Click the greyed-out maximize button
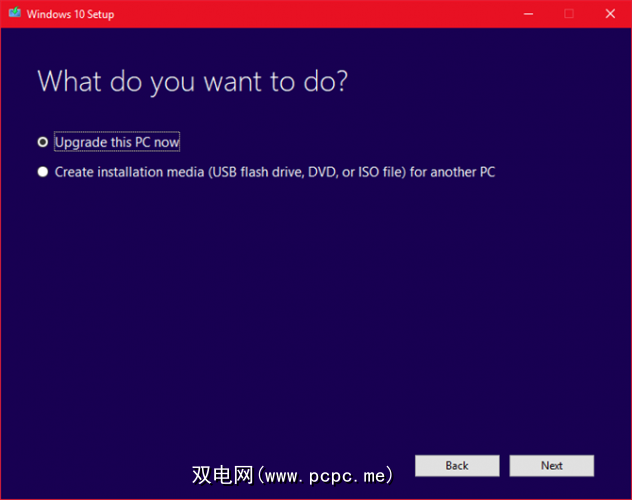This screenshot has width=632, height=500. (x=569, y=14)
